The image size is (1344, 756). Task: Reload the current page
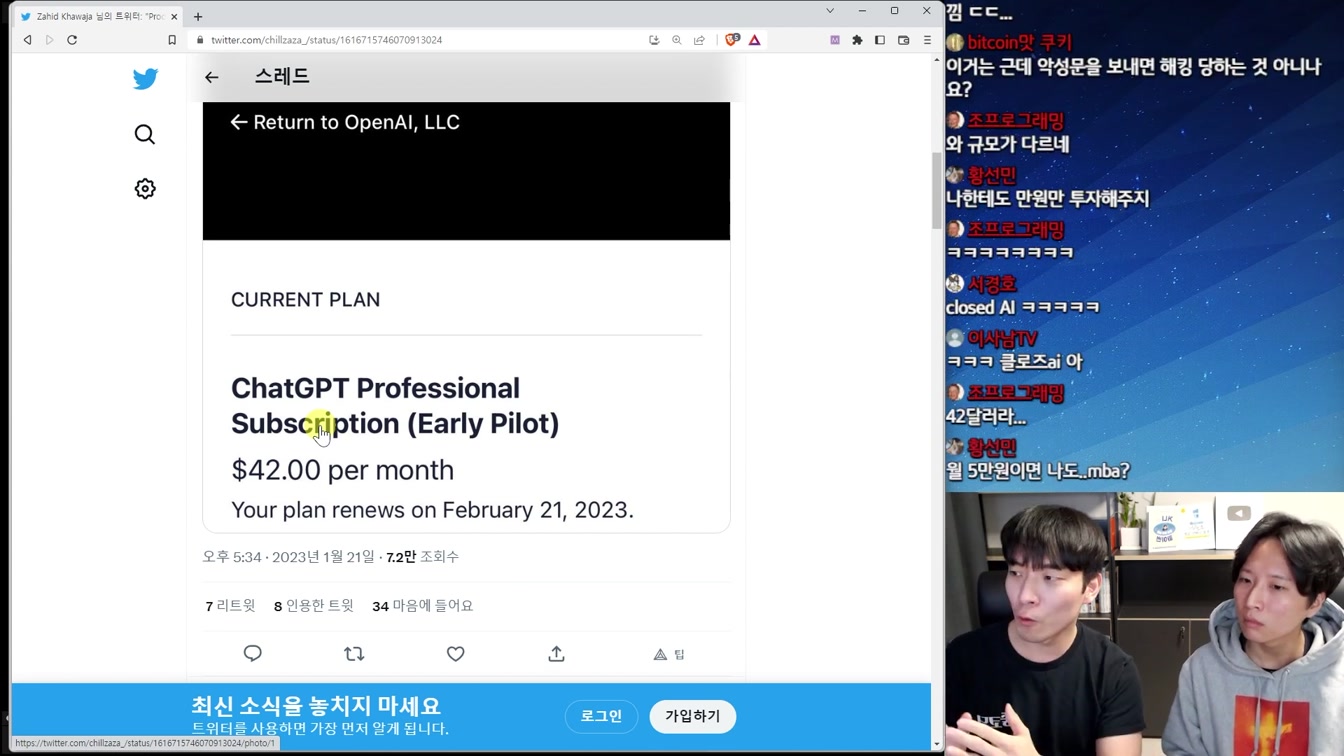[x=72, y=40]
